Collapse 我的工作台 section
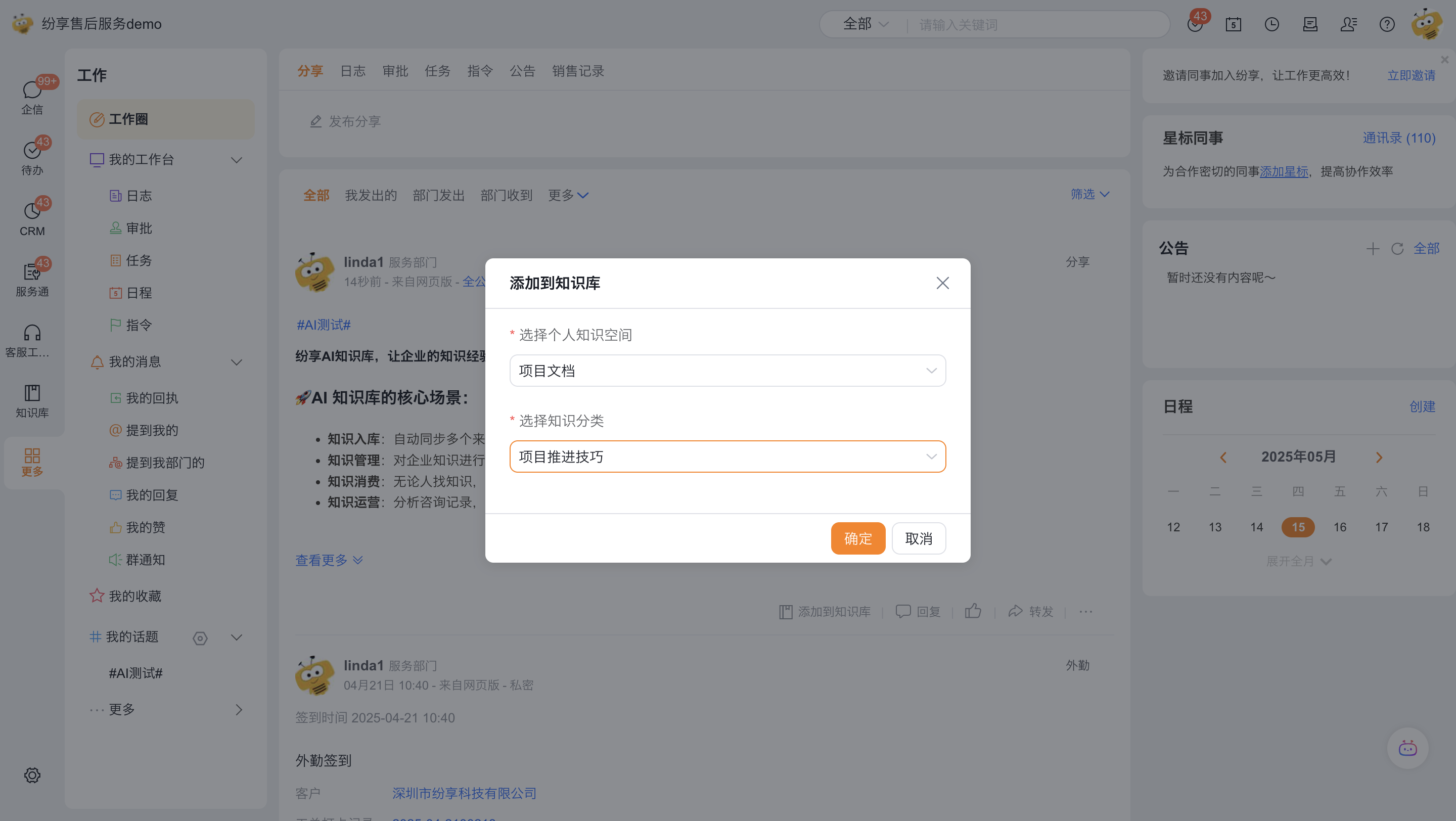 237,160
